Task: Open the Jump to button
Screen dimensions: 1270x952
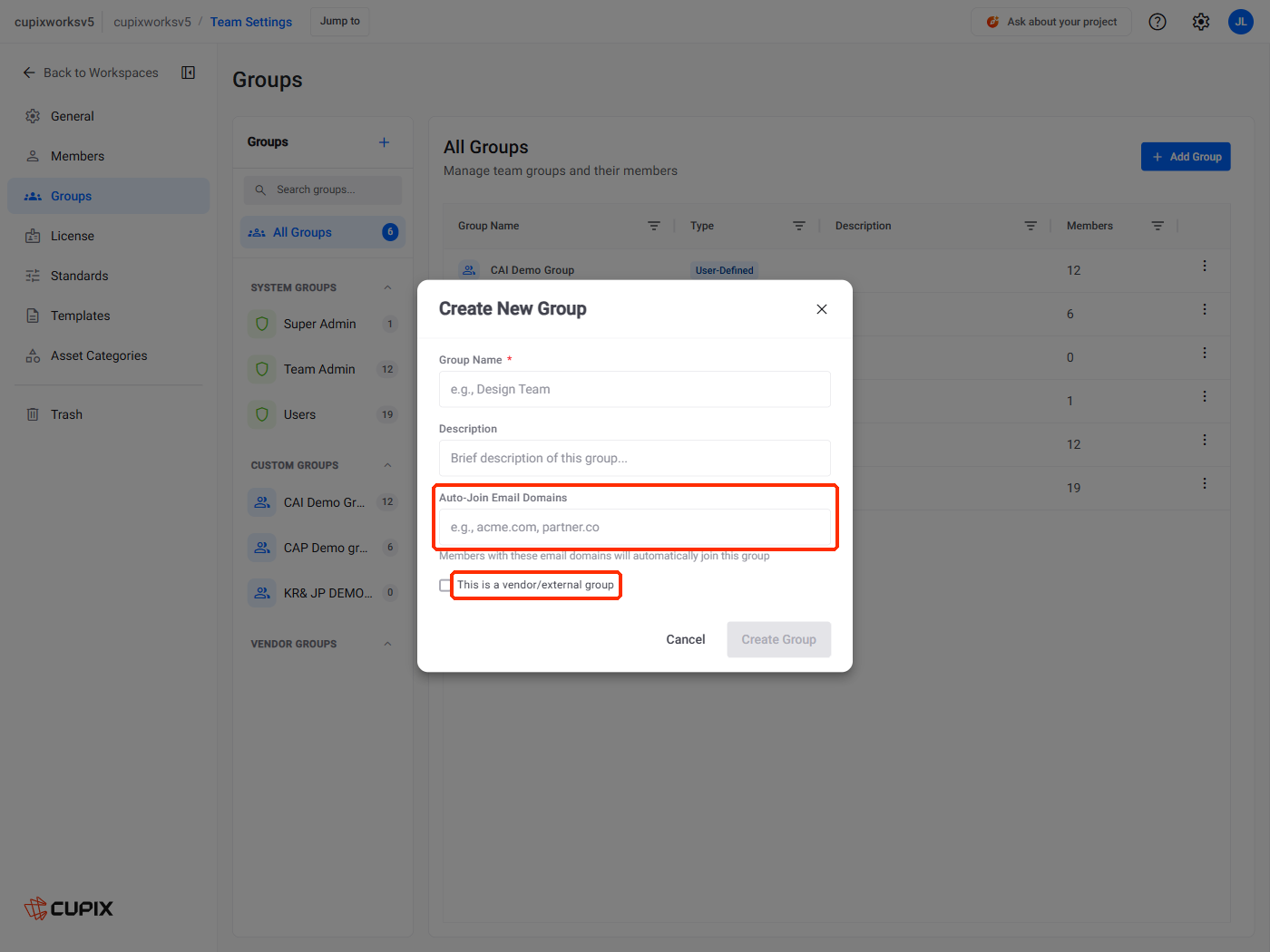Action: click(x=340, y=22)
